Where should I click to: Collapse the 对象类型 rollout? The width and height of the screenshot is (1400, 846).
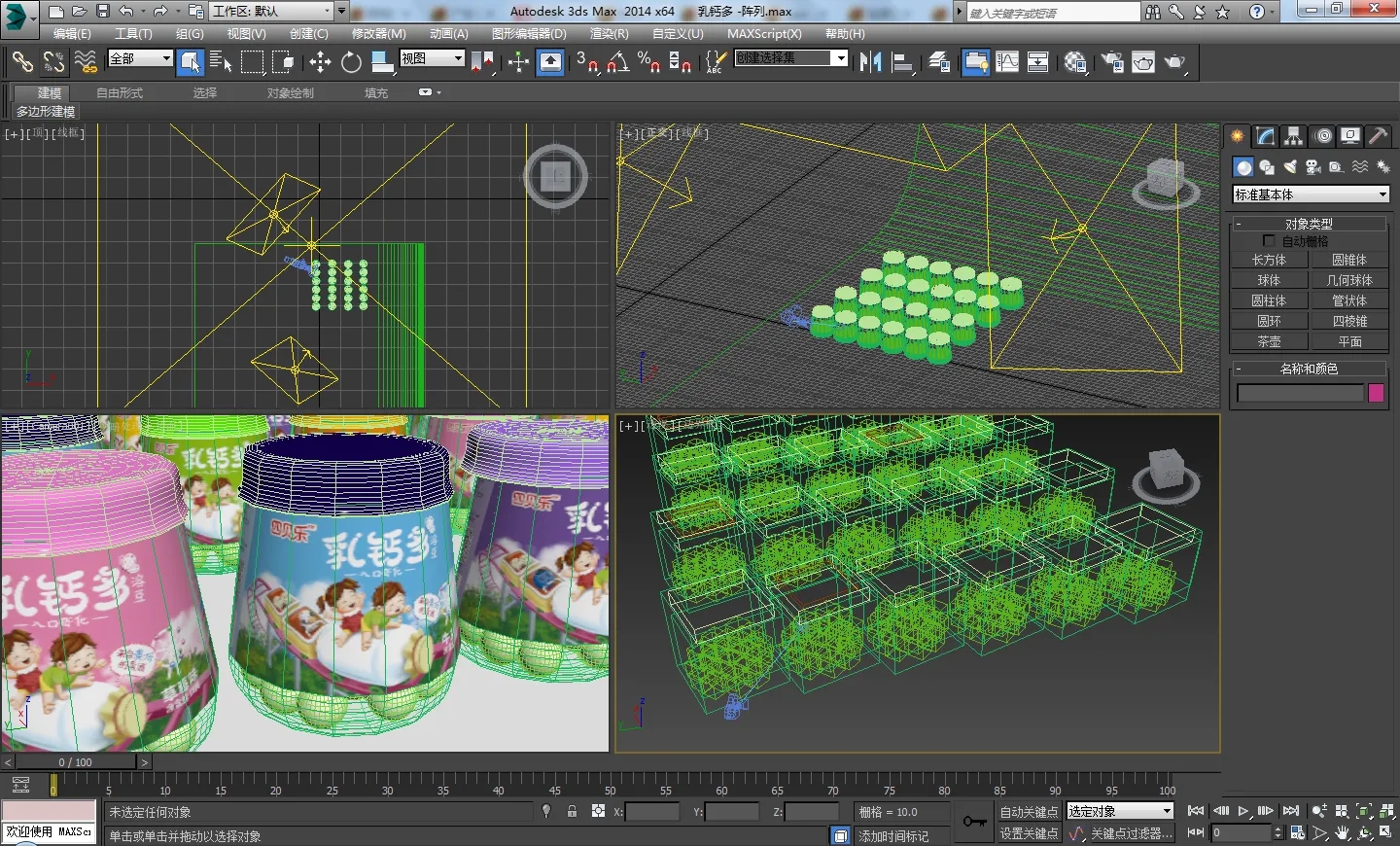(1309, 224)
